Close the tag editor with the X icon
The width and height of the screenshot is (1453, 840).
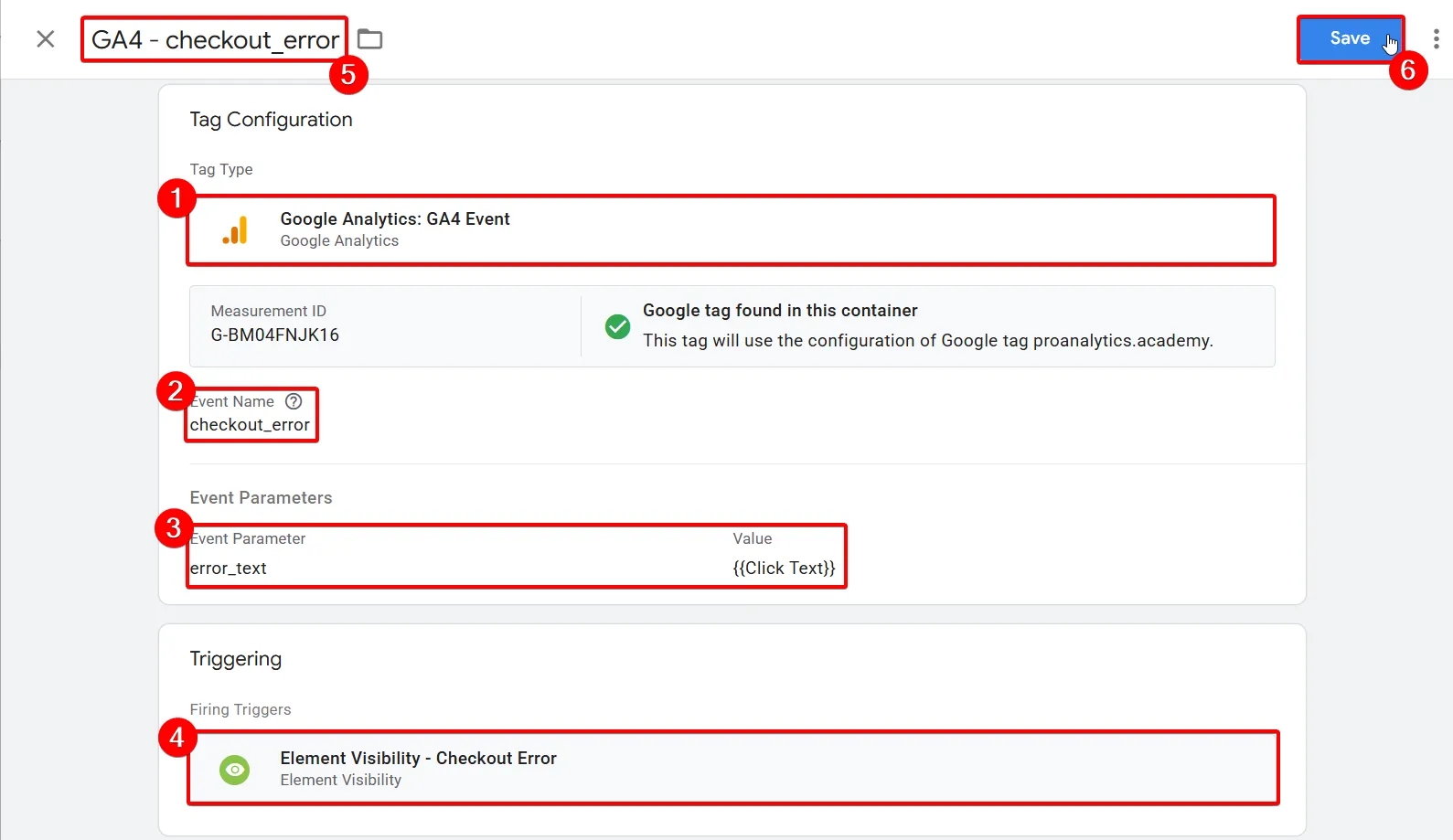[46, 38]
